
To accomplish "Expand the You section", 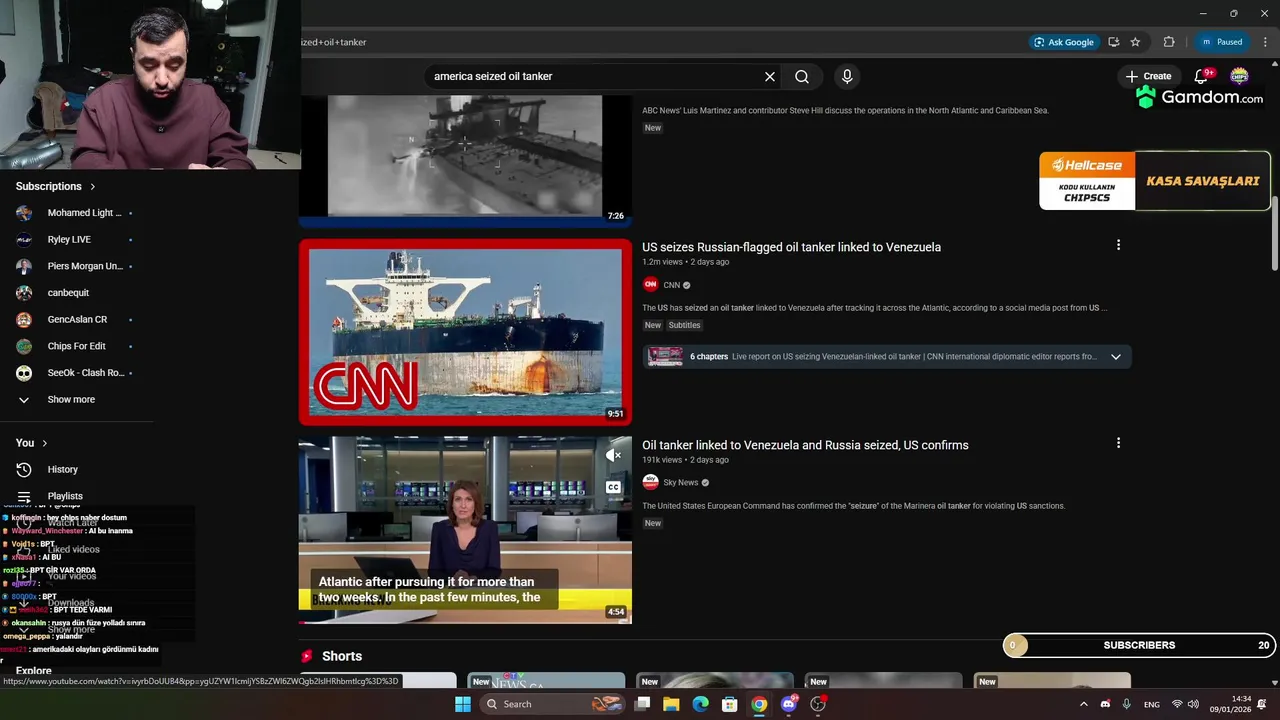I will pos(32,443).
